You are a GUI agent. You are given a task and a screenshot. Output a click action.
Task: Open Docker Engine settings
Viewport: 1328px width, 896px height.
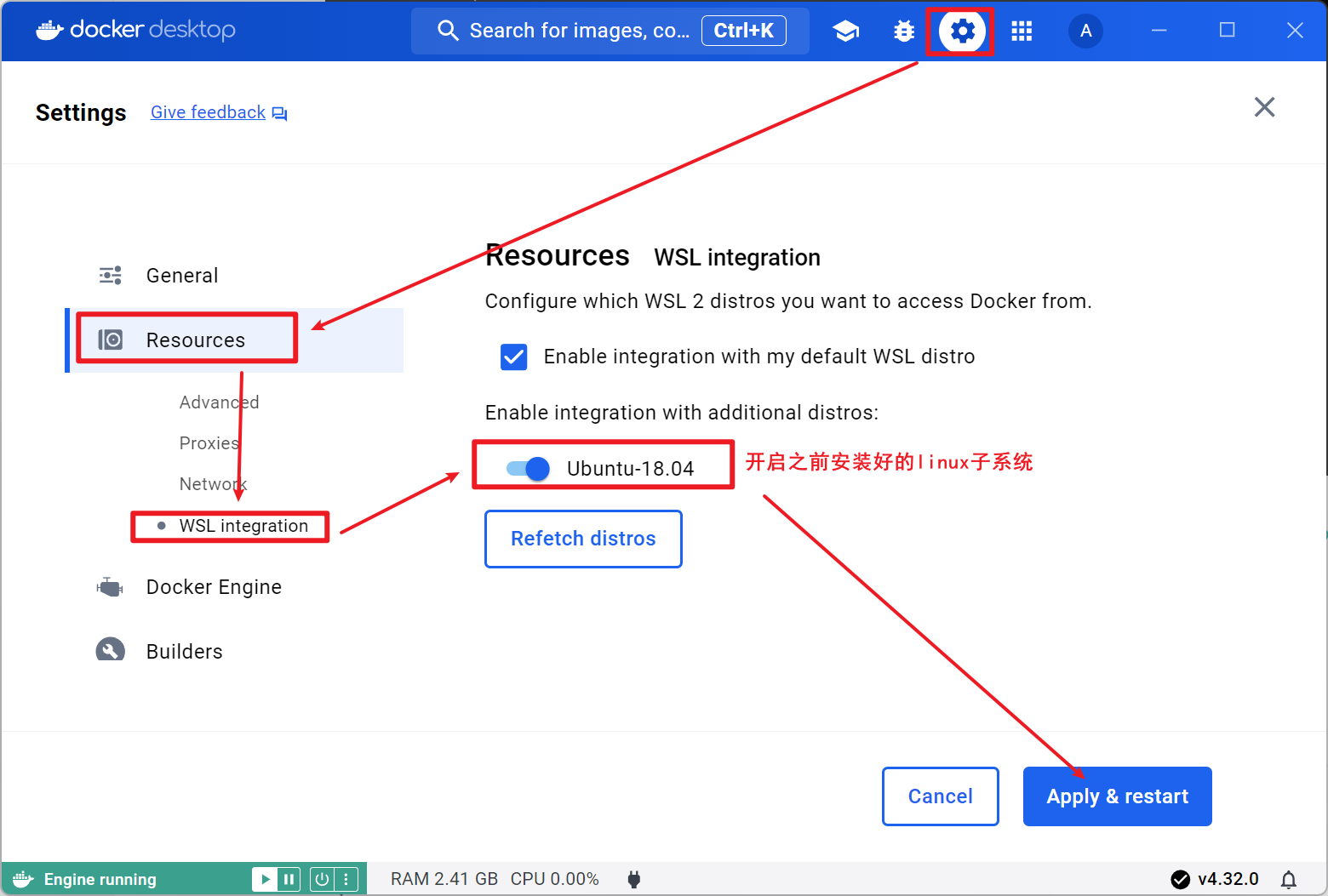tap(214, 587)
